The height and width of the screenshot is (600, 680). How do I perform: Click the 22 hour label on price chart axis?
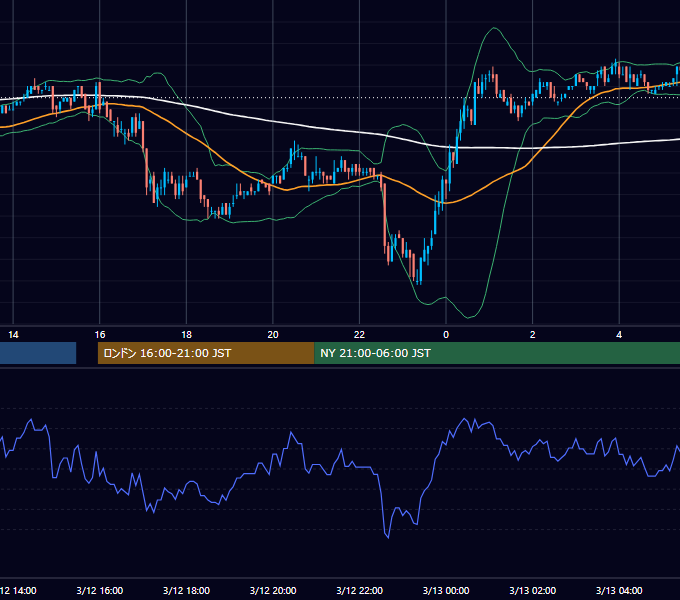pyautogui.click(x=360, y=335)
